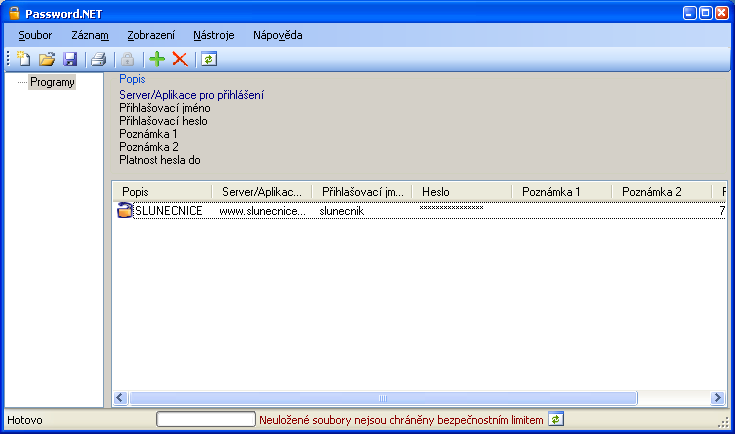This screenshot has height=434, width=735.
Task: Open the Záznam menu
Action: (x=90, y=35)
